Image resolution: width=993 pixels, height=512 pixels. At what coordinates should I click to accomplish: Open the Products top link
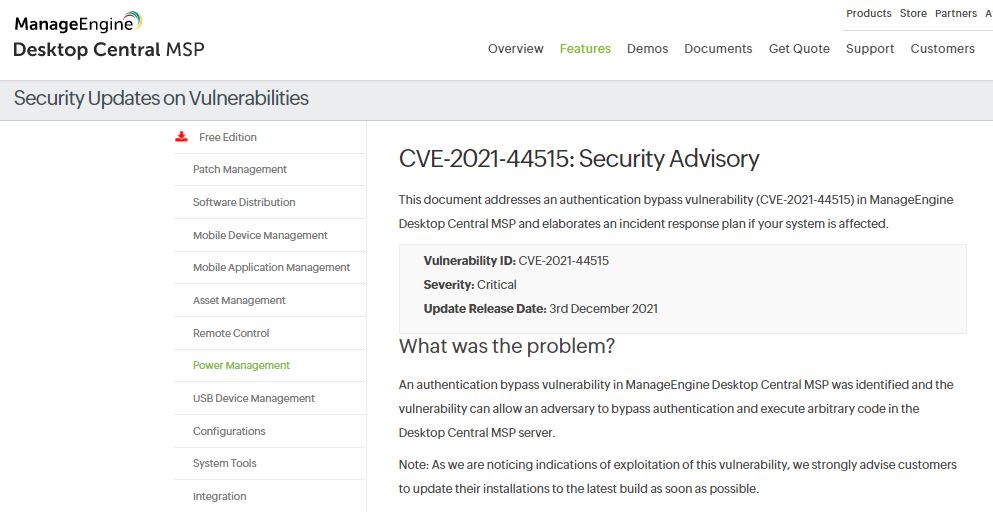868,13
